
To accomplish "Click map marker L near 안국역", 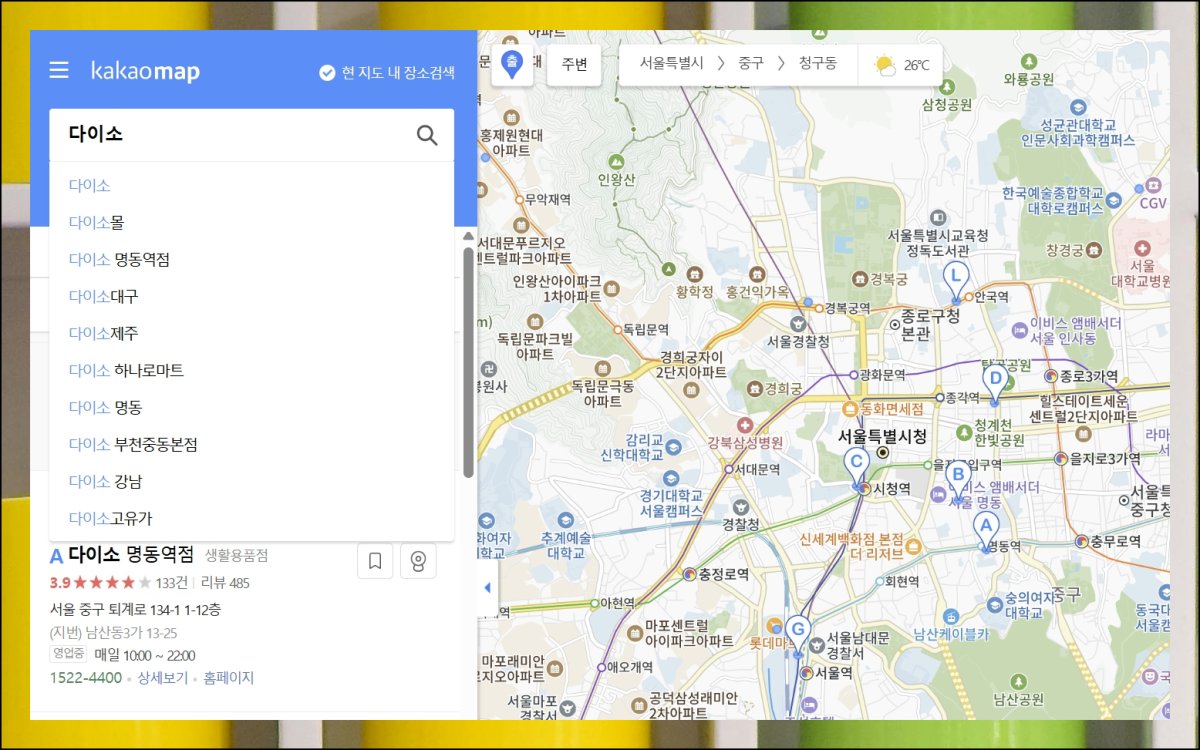I will [956, 281].
